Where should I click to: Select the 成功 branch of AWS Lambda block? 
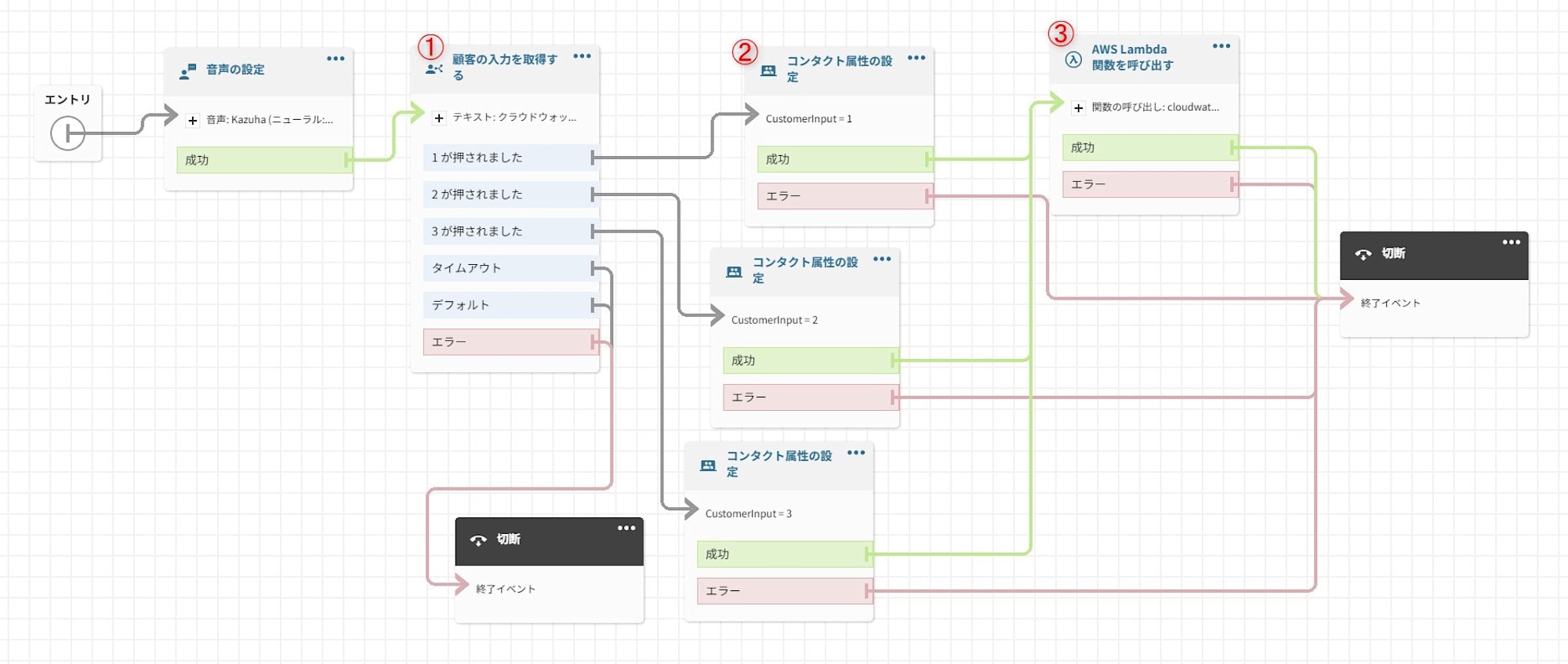[x=1150, y=147]
